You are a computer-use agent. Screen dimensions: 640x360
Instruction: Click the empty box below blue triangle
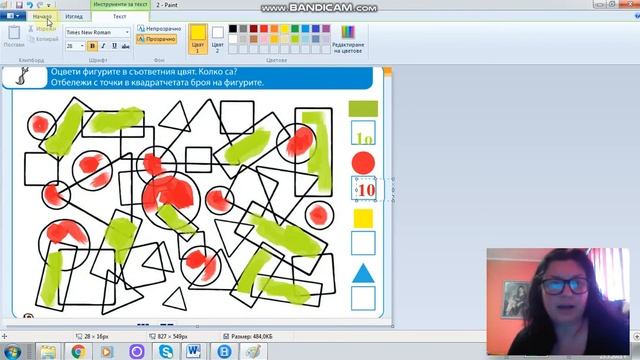click(363, 298)
